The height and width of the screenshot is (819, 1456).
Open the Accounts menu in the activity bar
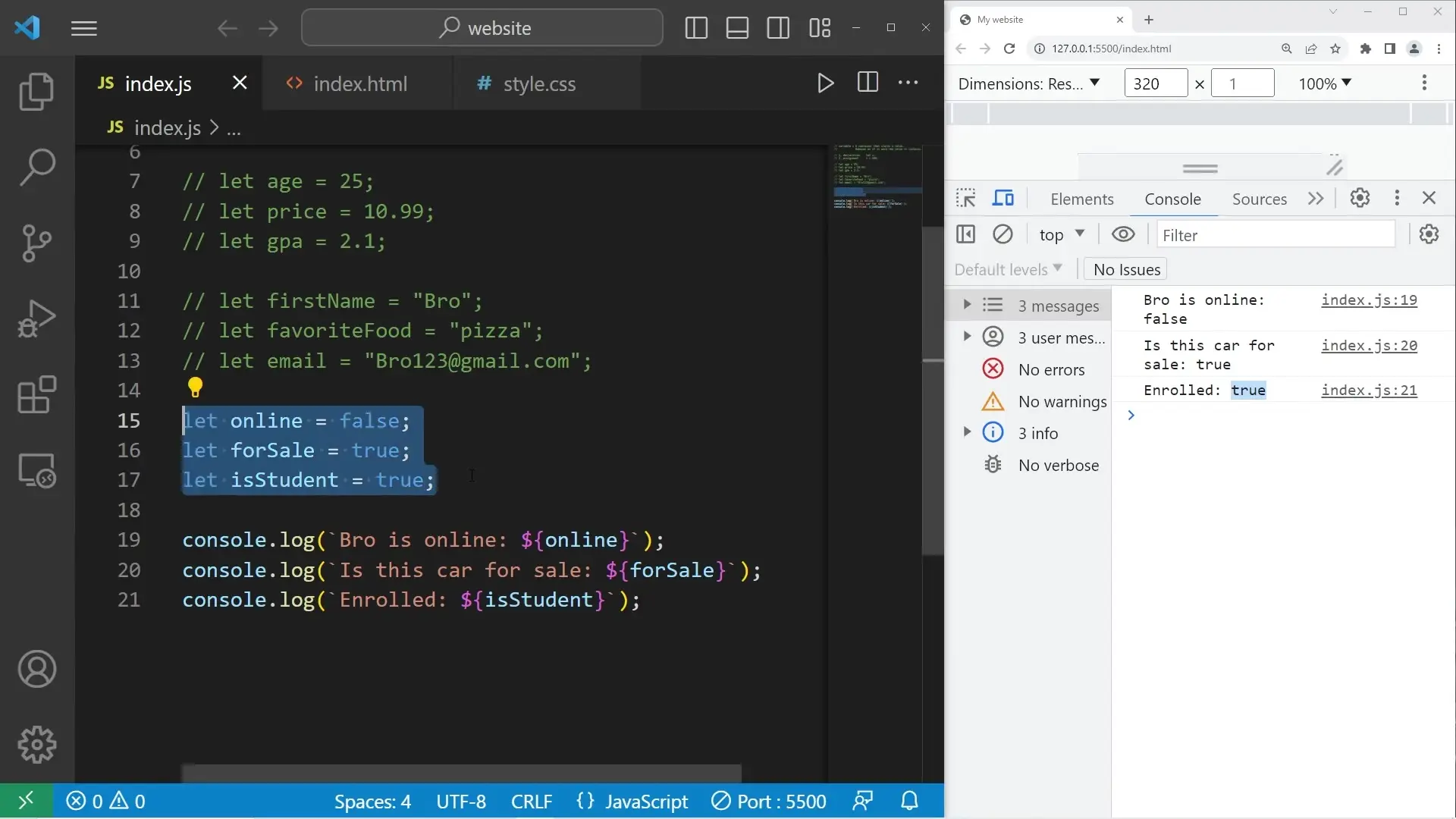pyautogui.click(x=36, y=669)
